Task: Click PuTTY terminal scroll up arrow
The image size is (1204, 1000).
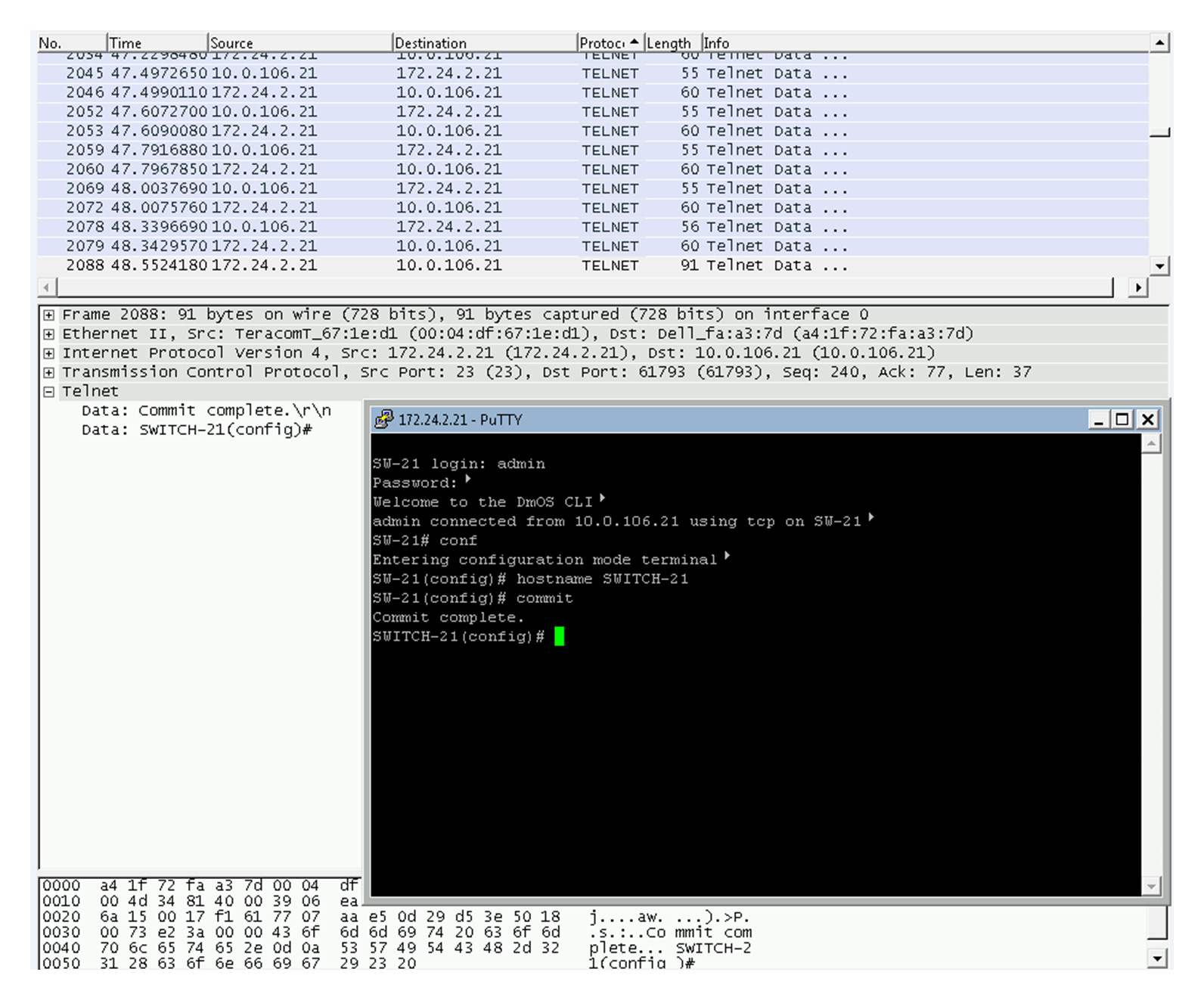Action: [x=1151, y=443]
